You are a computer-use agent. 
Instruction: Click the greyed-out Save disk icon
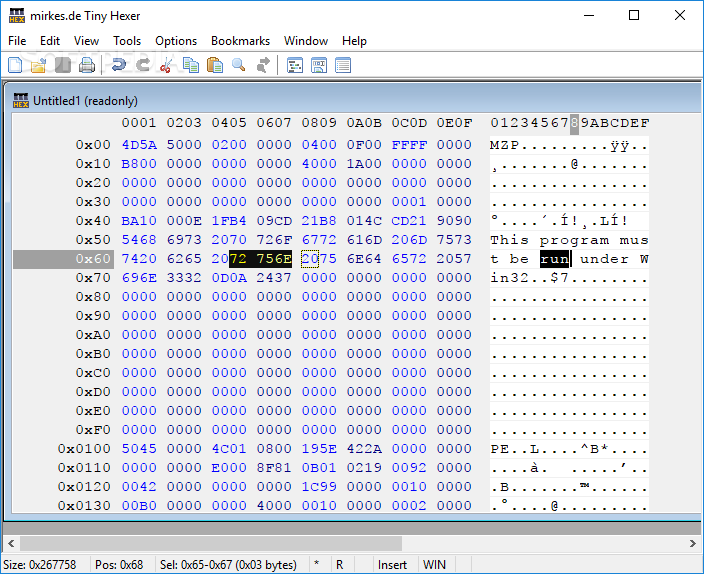(x=63, y=65)
